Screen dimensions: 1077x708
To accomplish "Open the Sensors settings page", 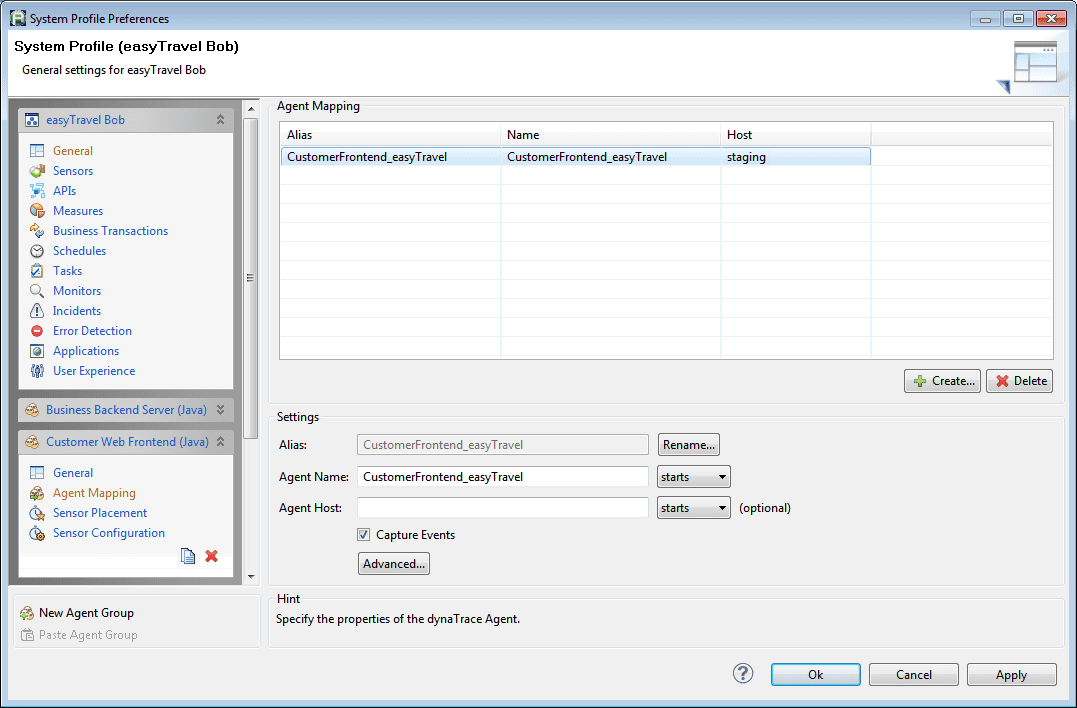I will (x=73, y=170).
